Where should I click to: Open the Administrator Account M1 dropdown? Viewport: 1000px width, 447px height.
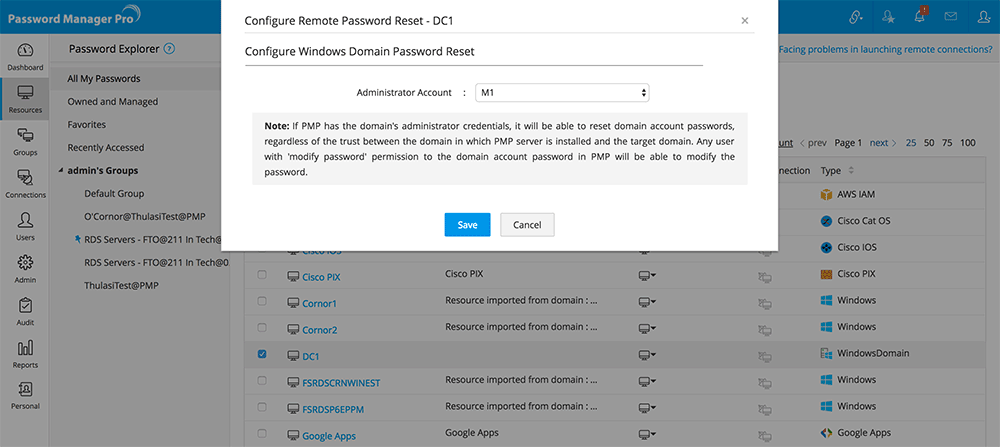(x=562, y=93)
